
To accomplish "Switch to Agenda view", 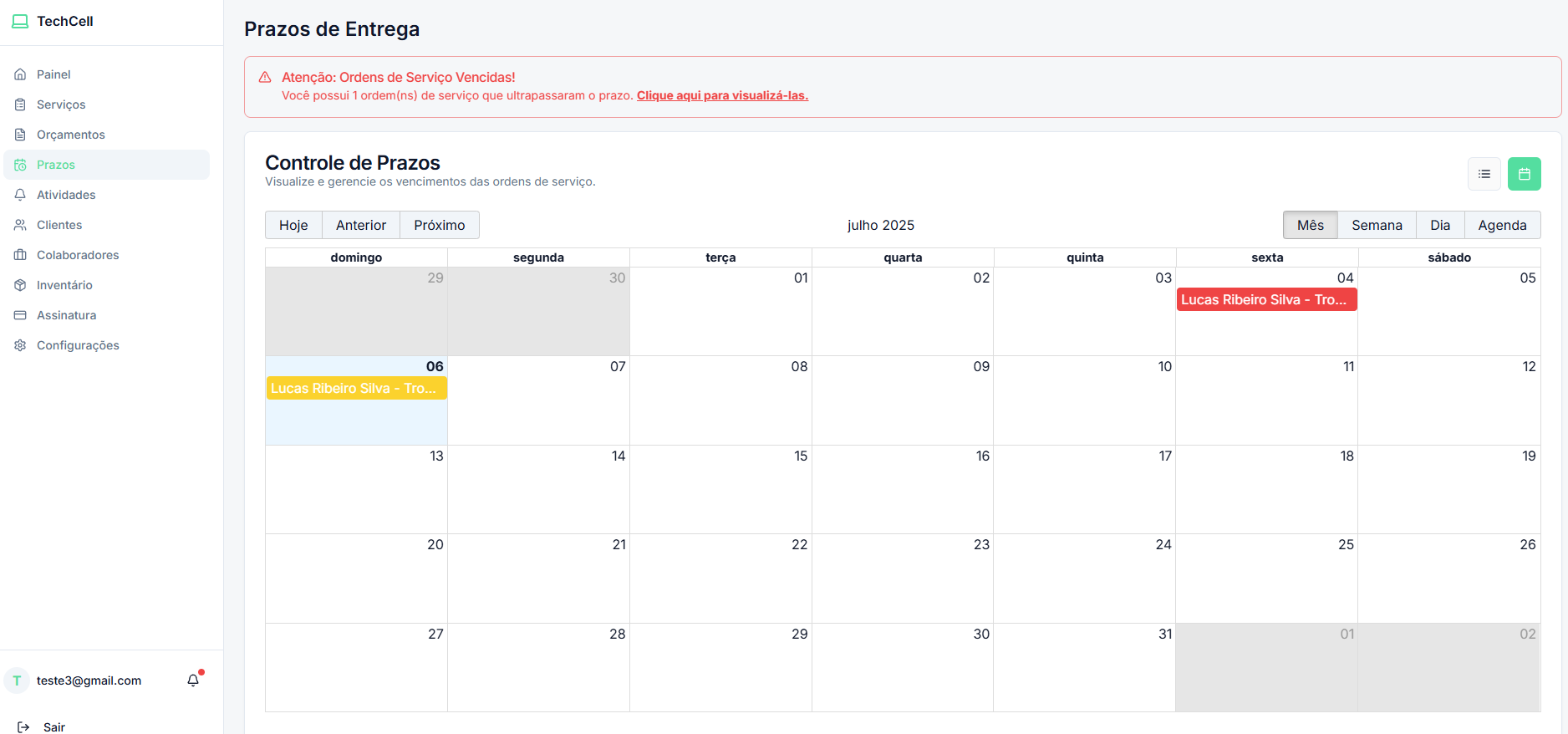I will click(1502, 225).
